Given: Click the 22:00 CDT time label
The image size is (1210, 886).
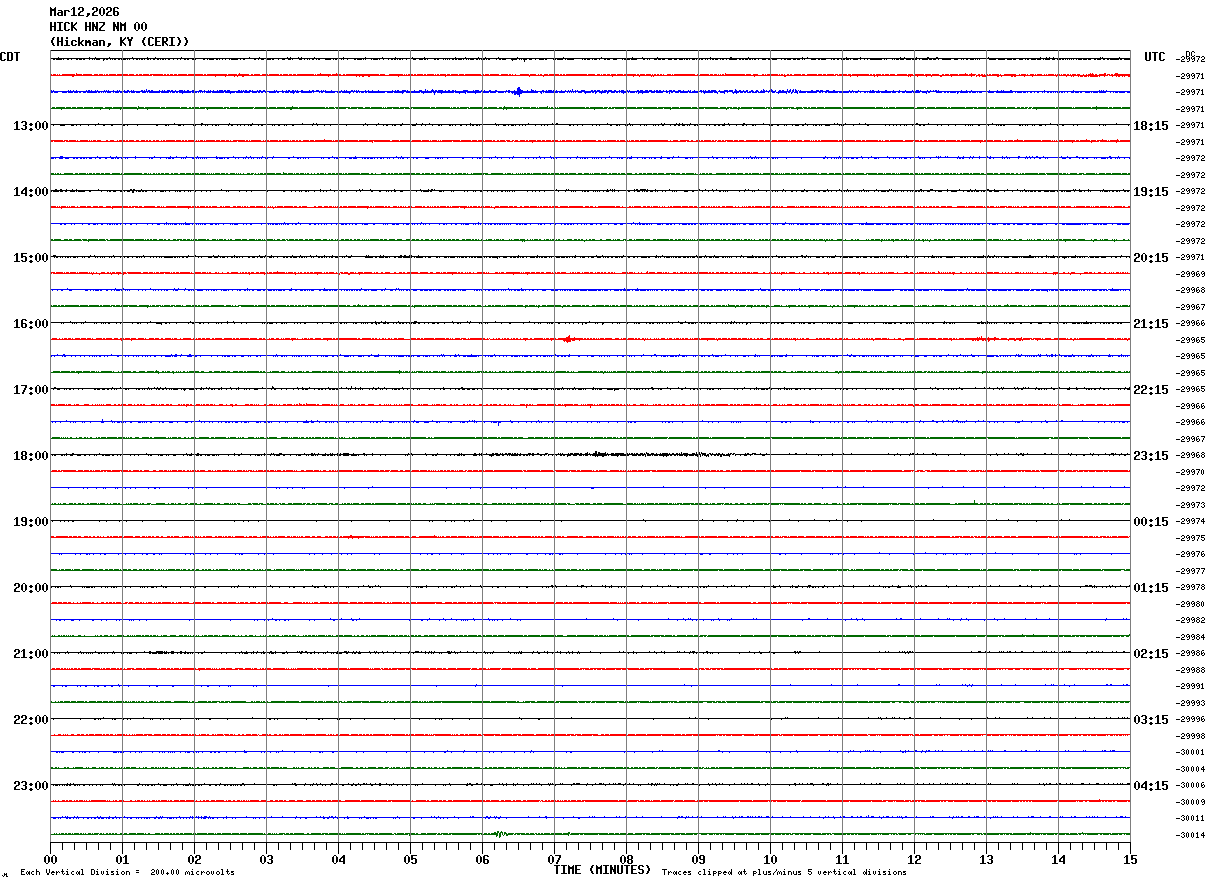Looking at the screenshot, I should click(31, 720).
